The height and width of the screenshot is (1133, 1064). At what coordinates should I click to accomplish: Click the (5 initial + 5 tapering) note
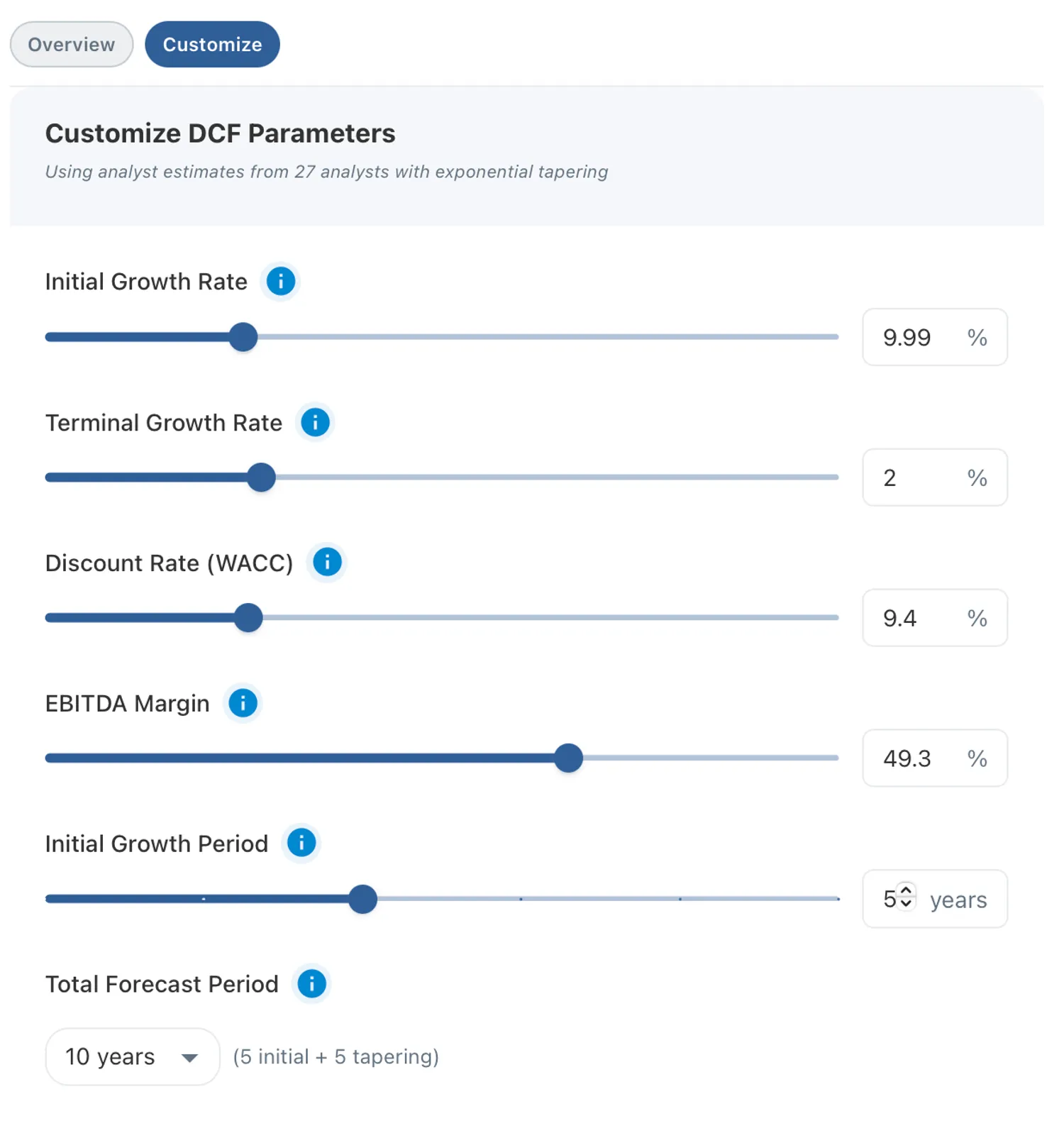click(x=336, y=1057)
